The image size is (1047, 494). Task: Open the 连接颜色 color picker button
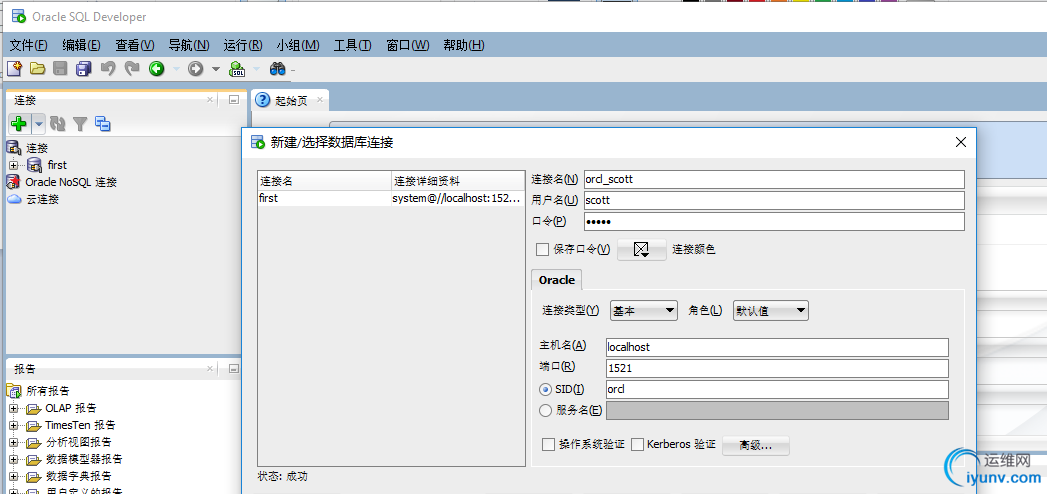(642, 249)
